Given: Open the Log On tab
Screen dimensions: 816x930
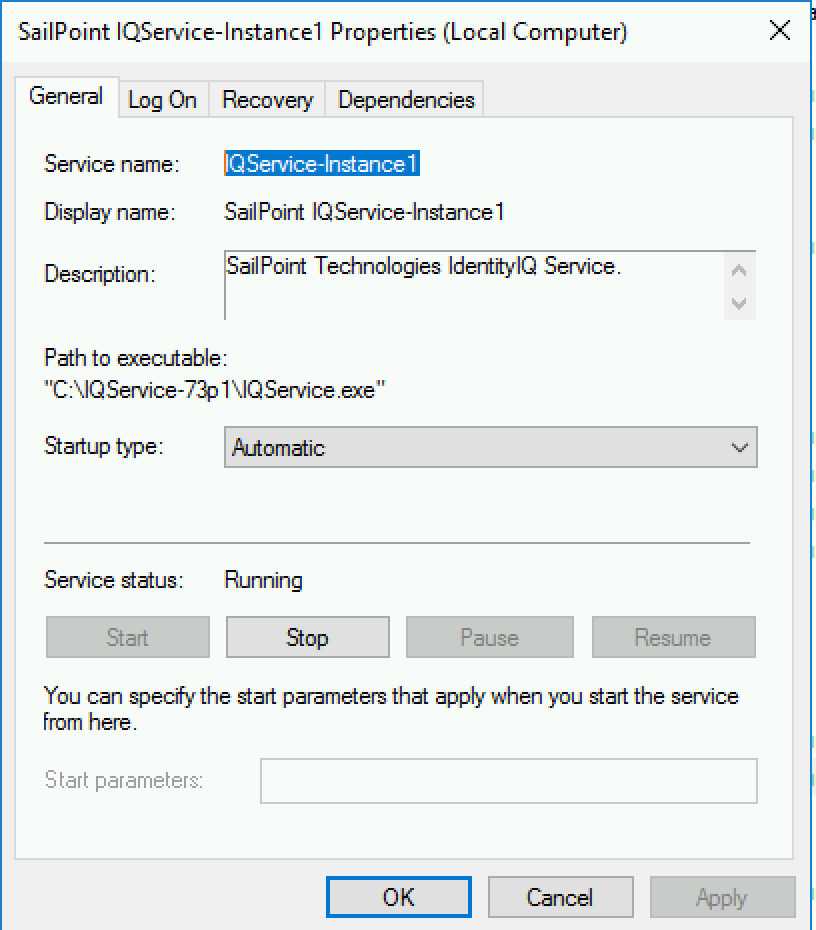Looking at the screenshot, I should (x=162, y=100).
